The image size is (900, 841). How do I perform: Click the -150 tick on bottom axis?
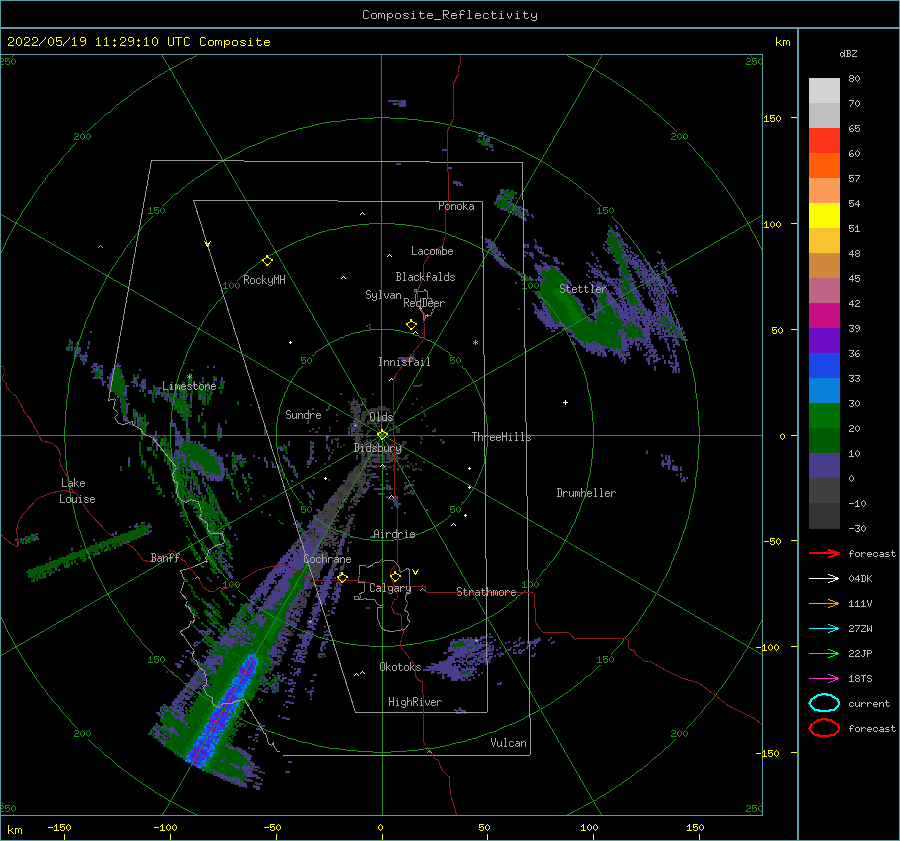(x=59, y=828)
